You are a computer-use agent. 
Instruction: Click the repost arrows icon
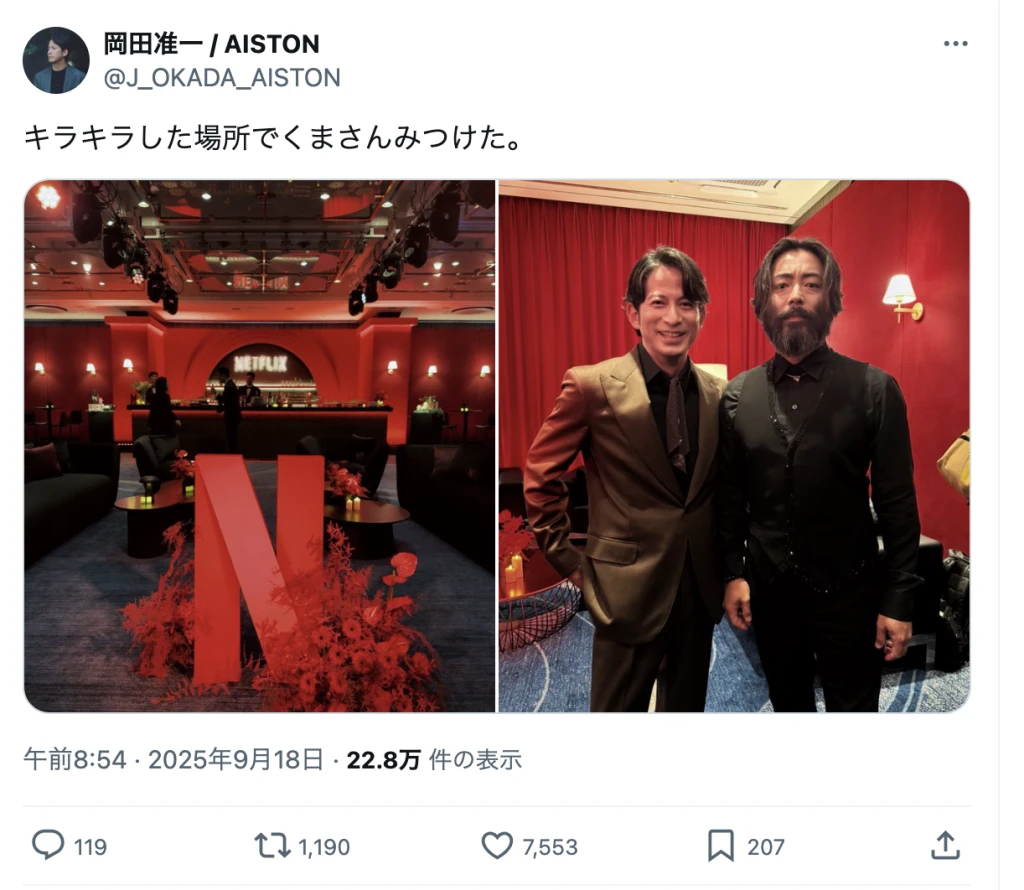pos(272,845)
